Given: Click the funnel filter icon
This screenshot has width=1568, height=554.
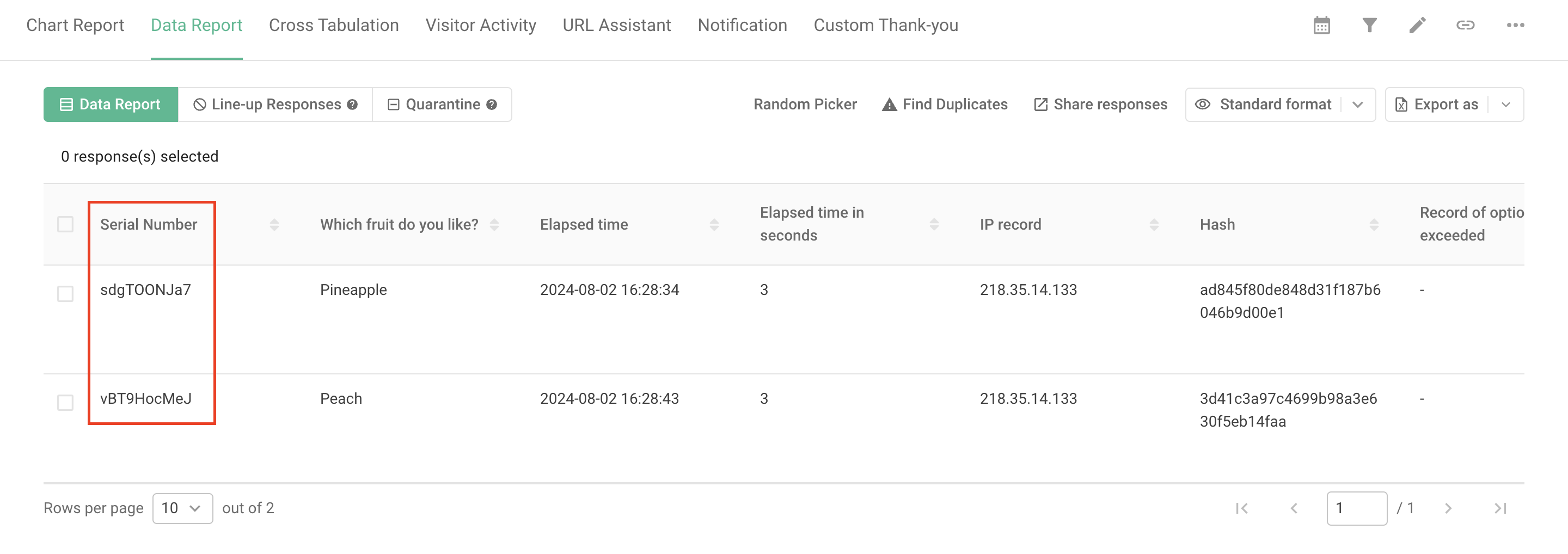Looking at the screenshot, I should 1370,26.
